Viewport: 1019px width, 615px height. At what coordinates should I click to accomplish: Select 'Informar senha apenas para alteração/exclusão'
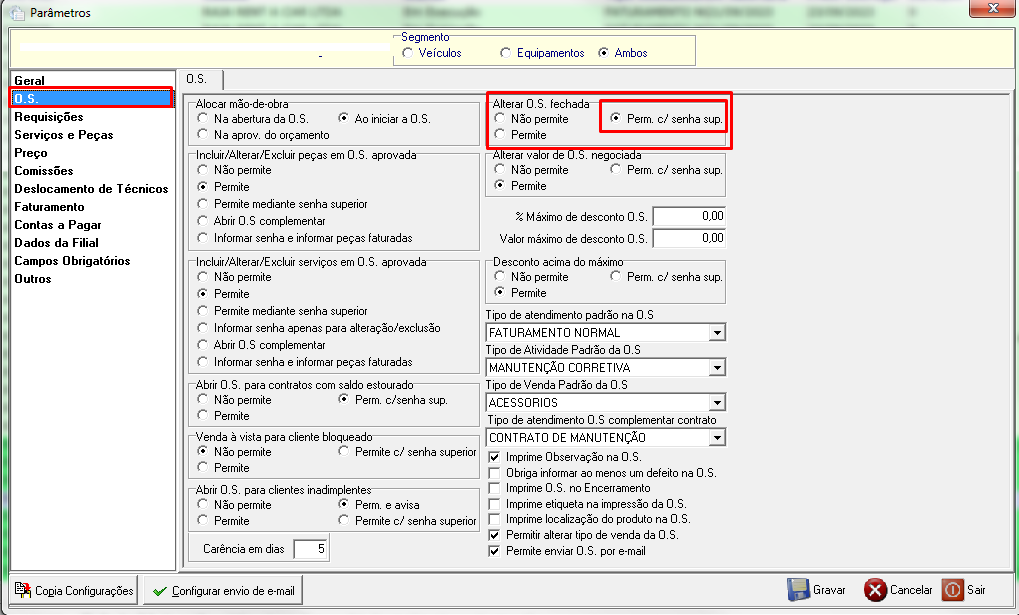coord(203,328)
